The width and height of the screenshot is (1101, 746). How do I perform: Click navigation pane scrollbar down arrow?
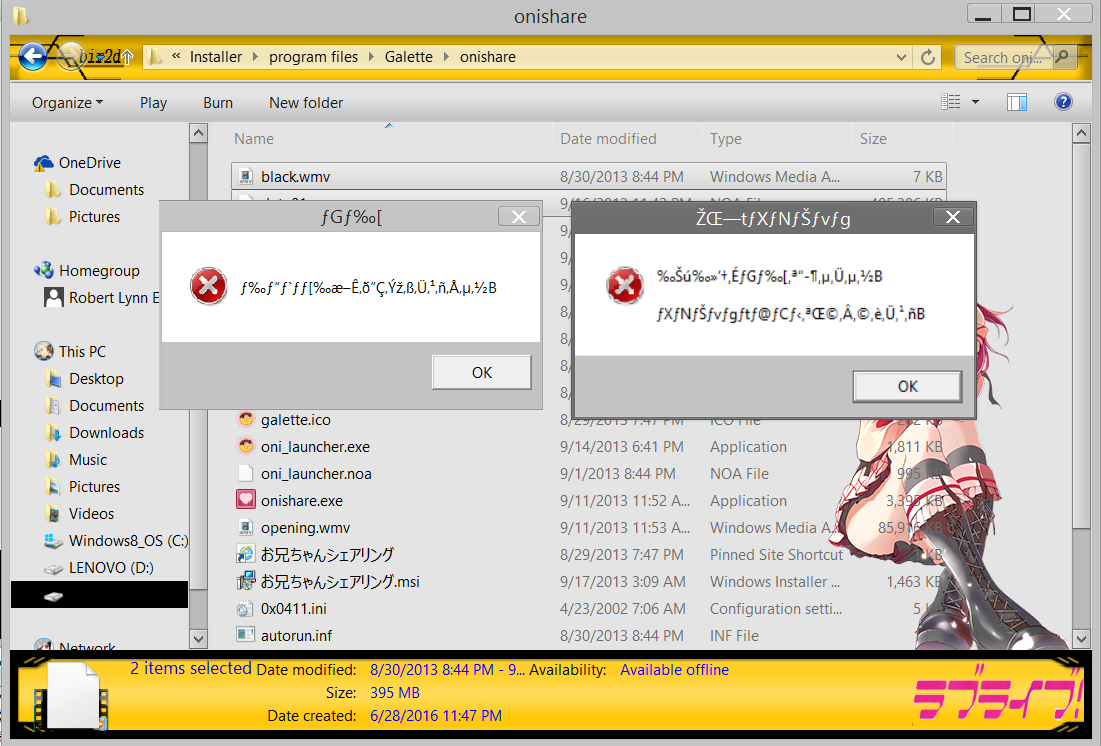pyautogui.click(x=199, y=639)
